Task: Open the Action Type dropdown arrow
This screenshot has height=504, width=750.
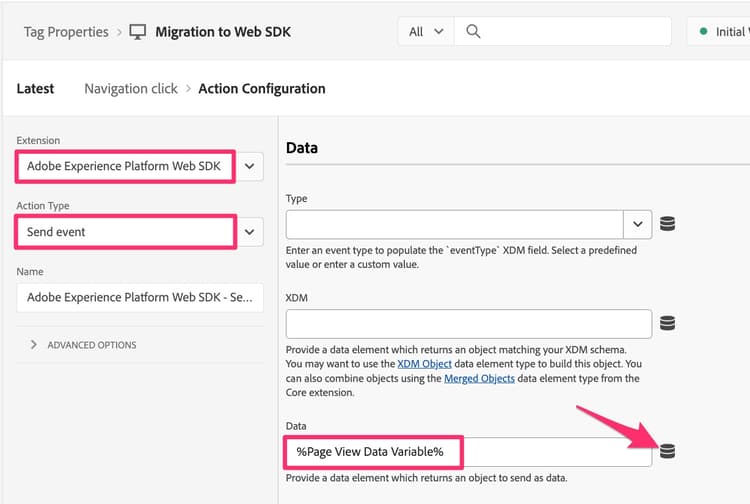Action: tap(249, 232)
